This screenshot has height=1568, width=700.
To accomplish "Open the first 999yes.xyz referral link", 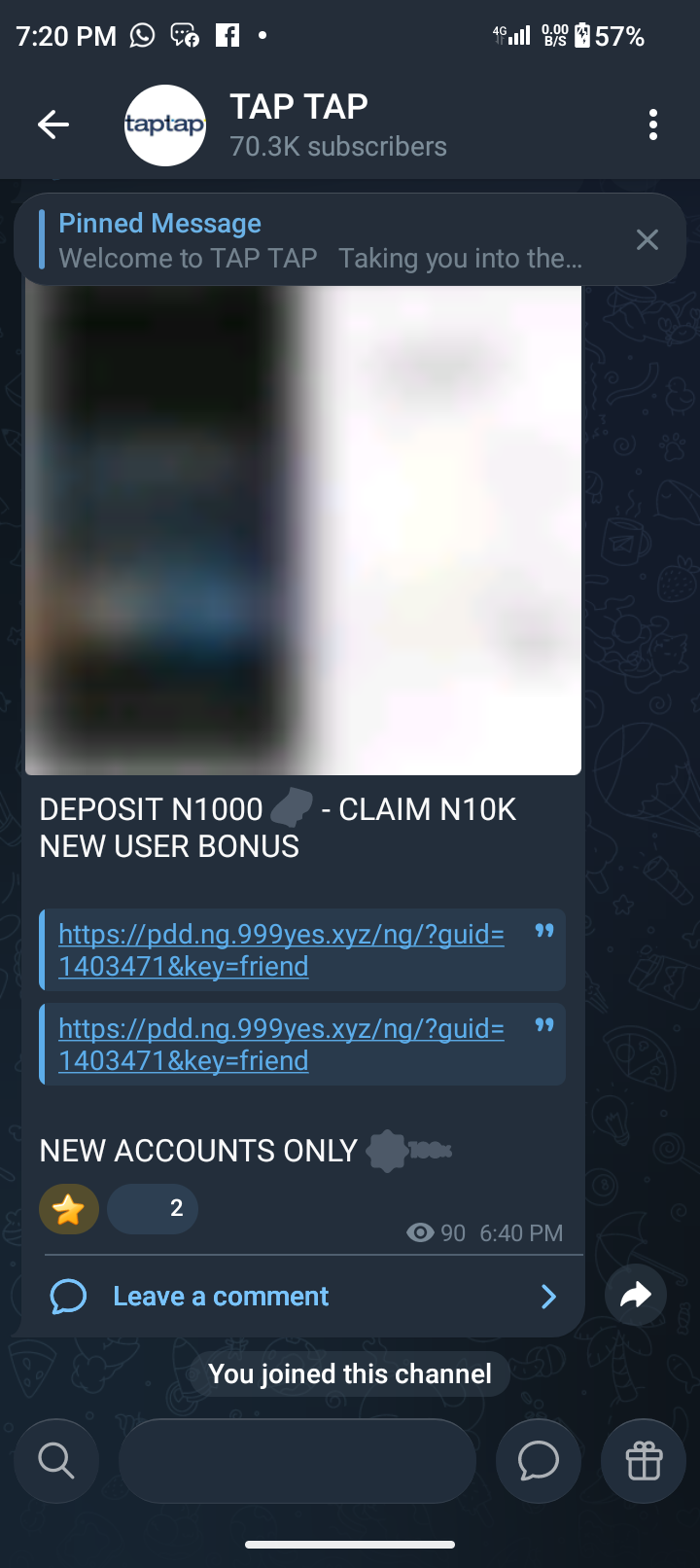I will pos(281,950).
